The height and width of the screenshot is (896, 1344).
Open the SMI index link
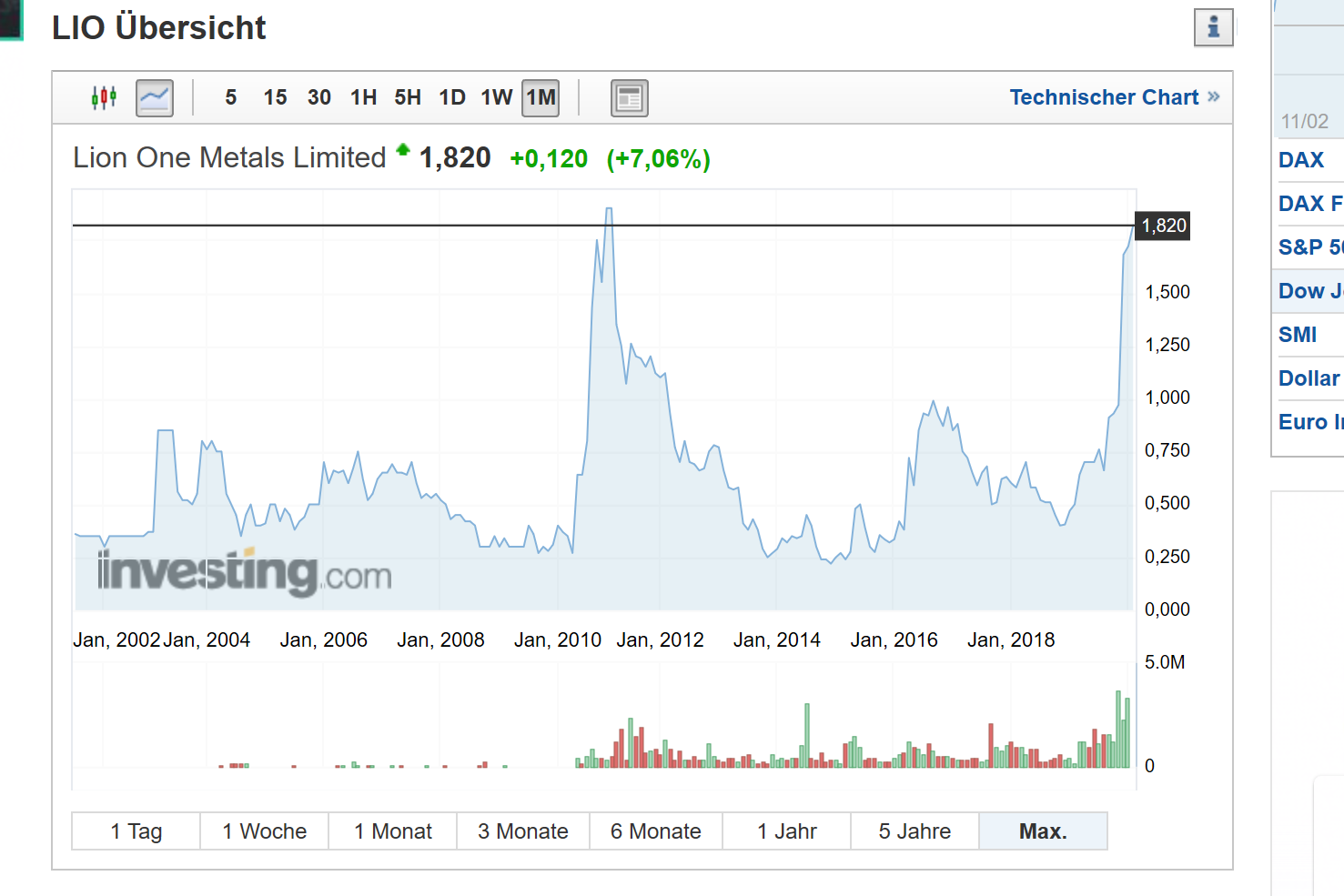(x=1298, y=335)
